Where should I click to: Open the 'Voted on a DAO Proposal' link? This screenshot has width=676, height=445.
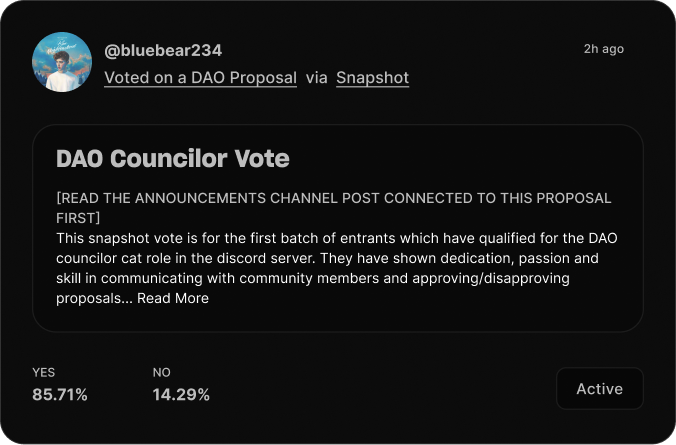click(200, 78)
